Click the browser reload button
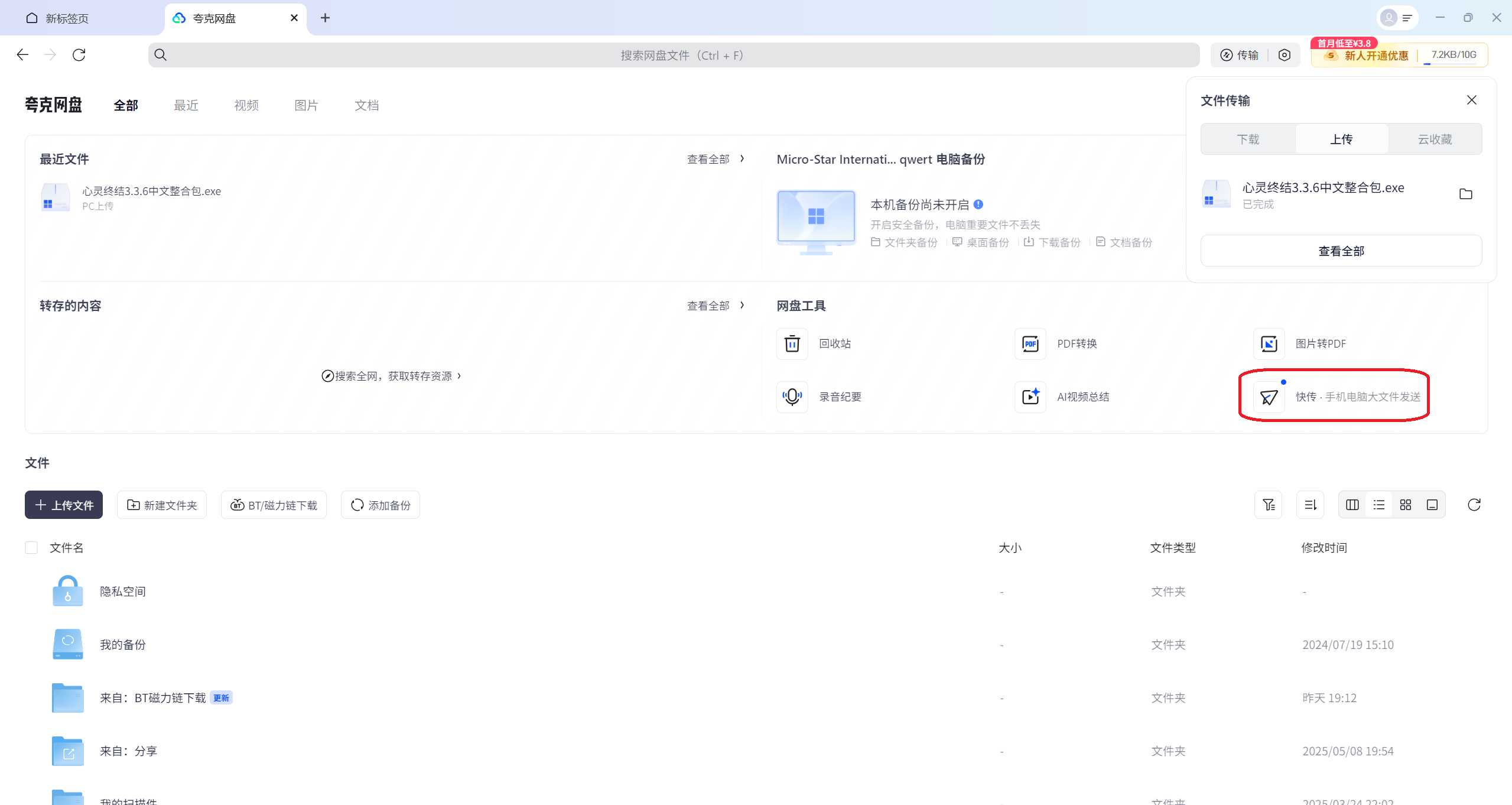Viewport: 1512px width, 805px height. coord(79,55)
